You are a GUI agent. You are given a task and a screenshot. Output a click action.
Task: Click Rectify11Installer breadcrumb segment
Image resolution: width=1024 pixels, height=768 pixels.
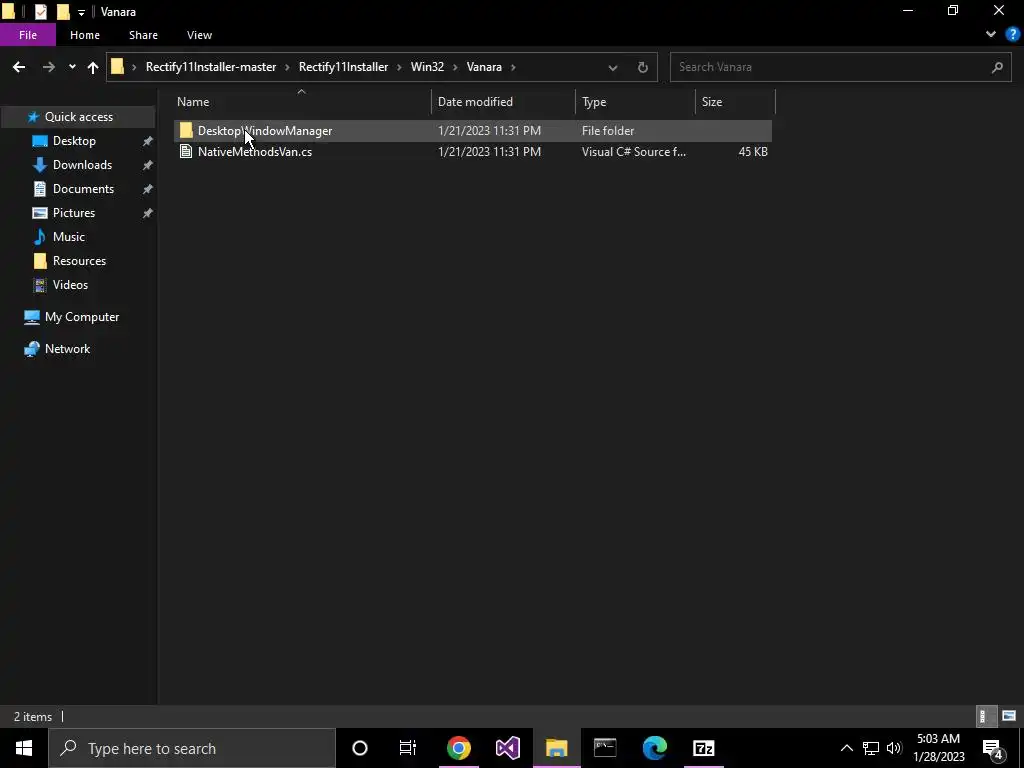(x=344, y=67)
